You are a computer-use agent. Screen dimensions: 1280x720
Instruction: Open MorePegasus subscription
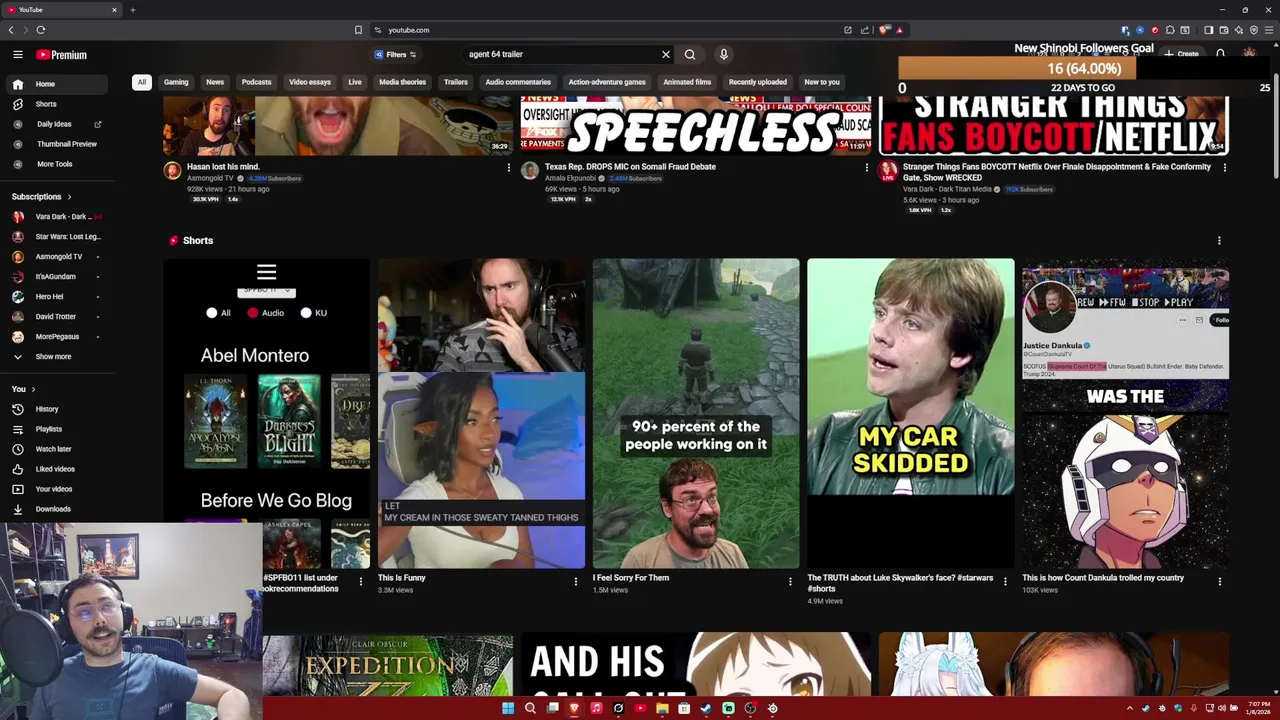tap(58, 337)
